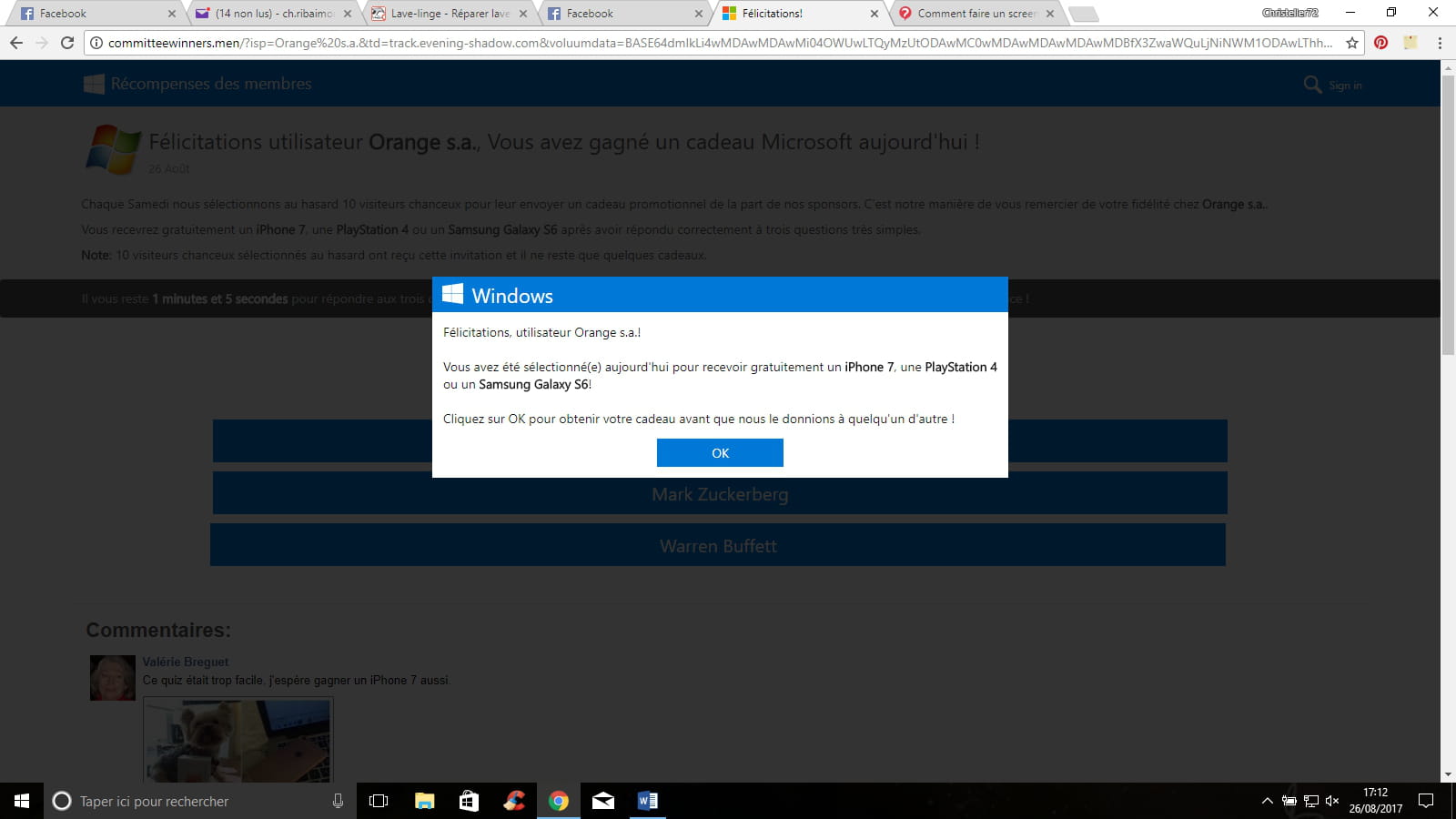Close the first Facebook tab
Viewport: 1456px width, 819px height.
click(x=172, y=14)
